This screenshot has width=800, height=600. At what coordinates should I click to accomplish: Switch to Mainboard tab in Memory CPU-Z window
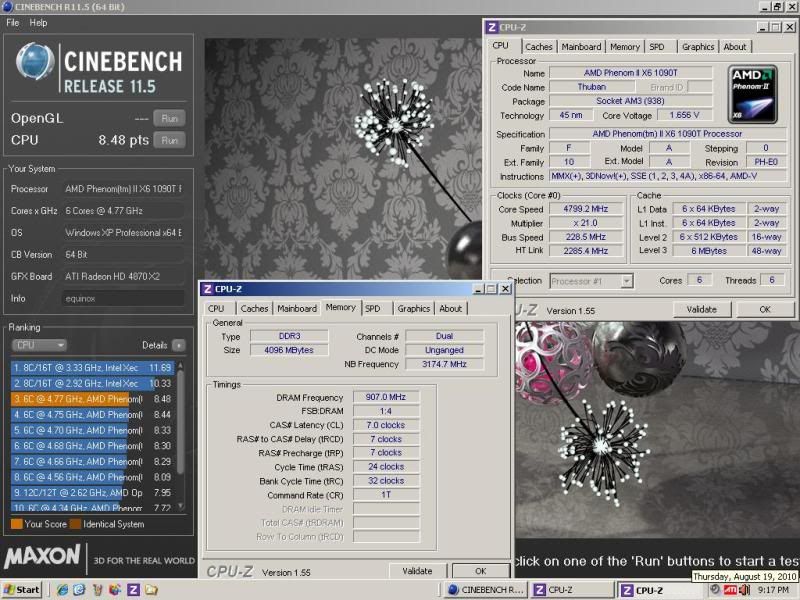click(x=297, y=309)
